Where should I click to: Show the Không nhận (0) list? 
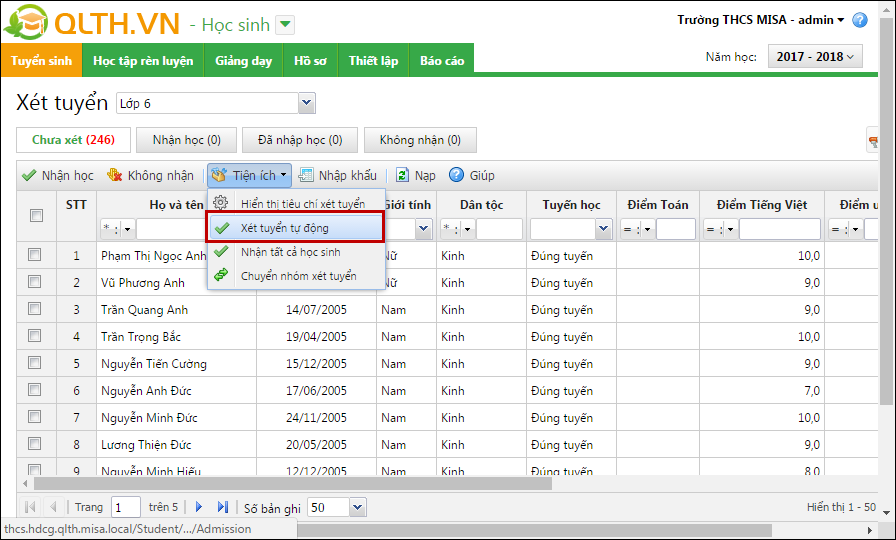[x=420, y=140]
